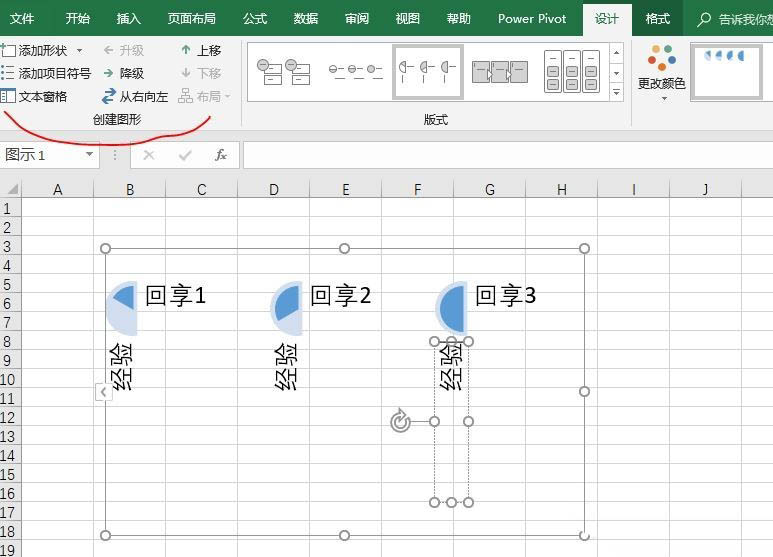Click 下移 move down button
Image resolution: width=773 pixels, height=557 pixels.
pos(201,73)
